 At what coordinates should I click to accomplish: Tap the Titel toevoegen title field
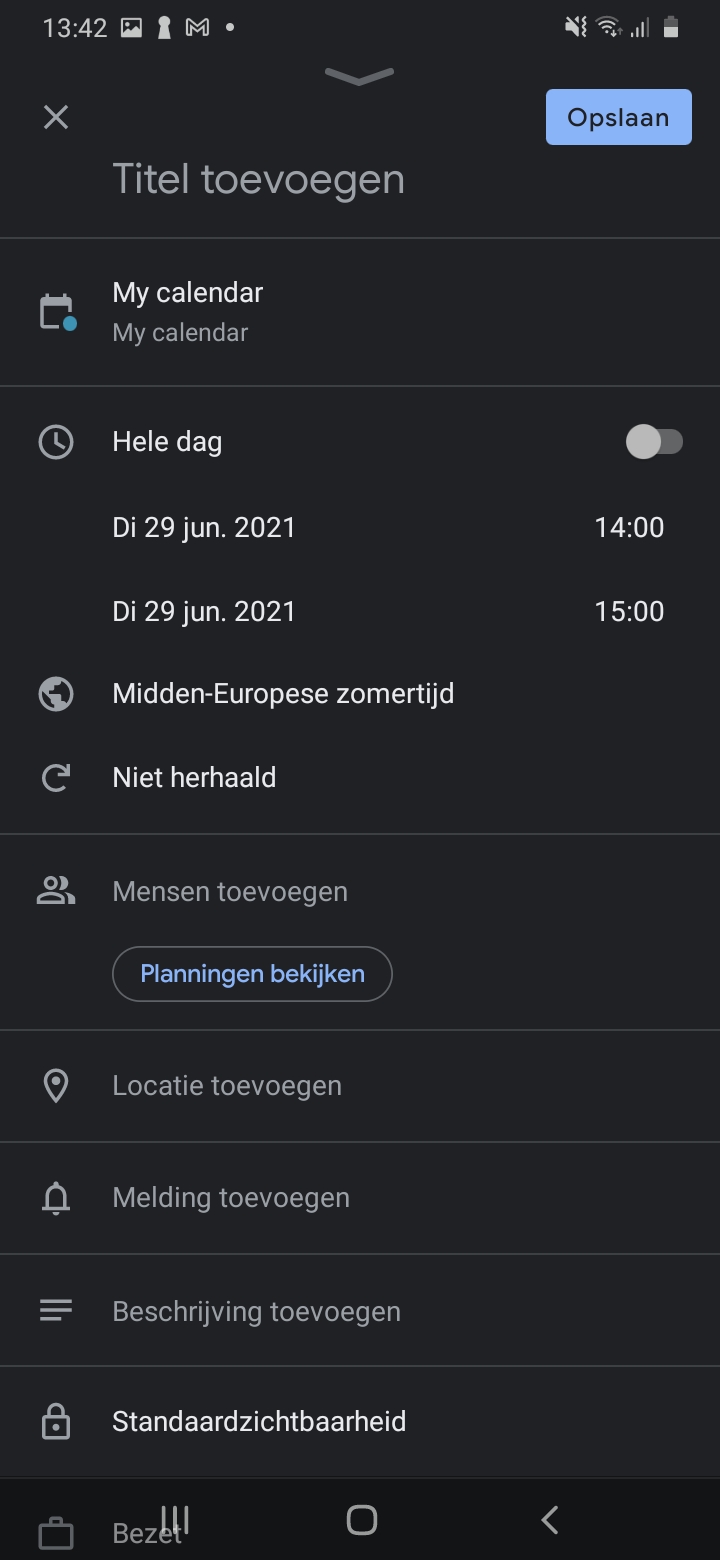click(258, 180)
